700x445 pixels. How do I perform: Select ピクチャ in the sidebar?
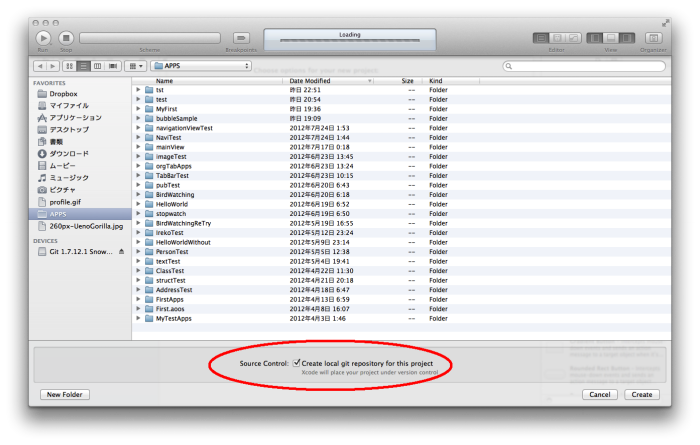pos(80,190)
